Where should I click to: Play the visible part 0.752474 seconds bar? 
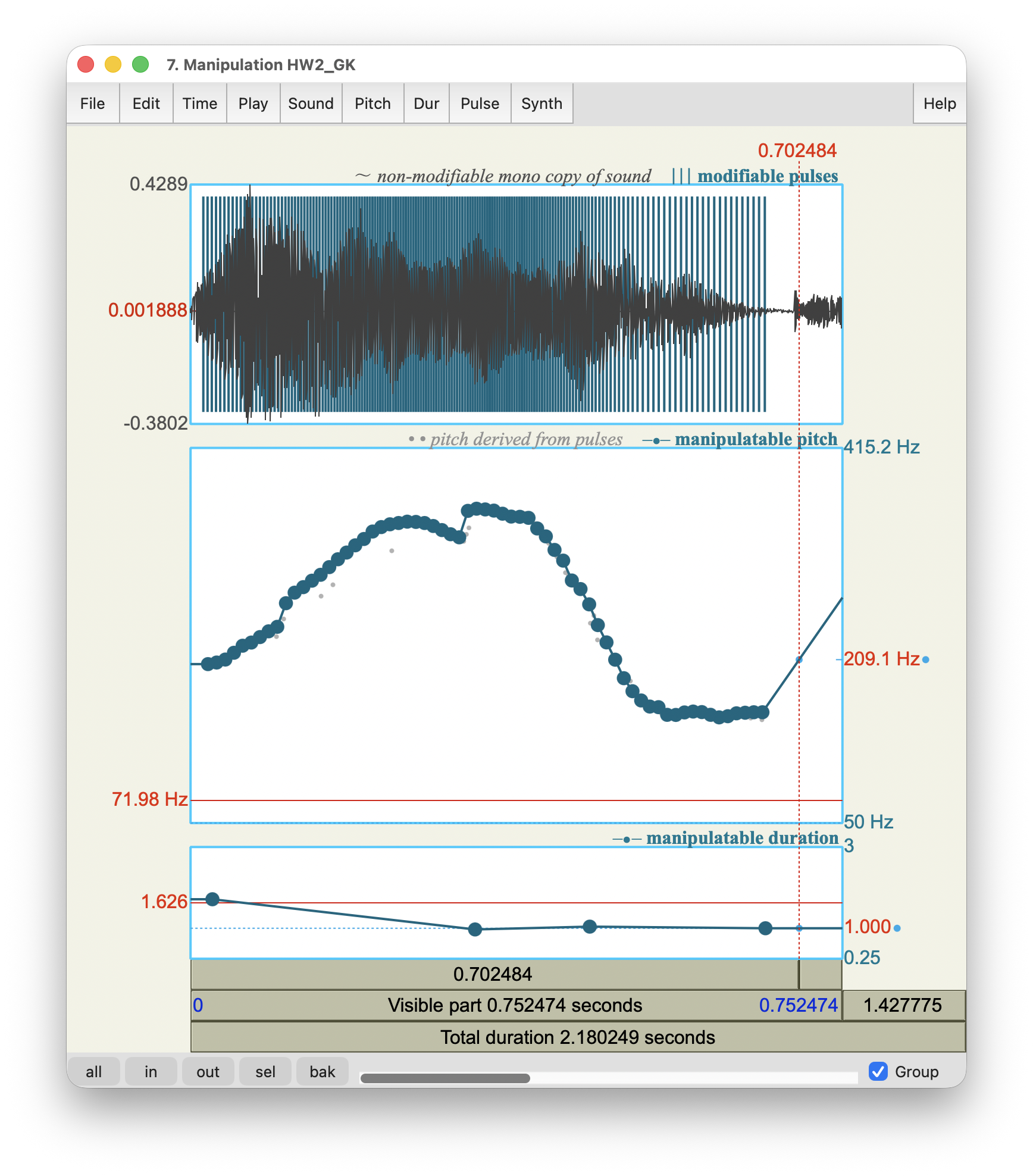click(515, 1005)
